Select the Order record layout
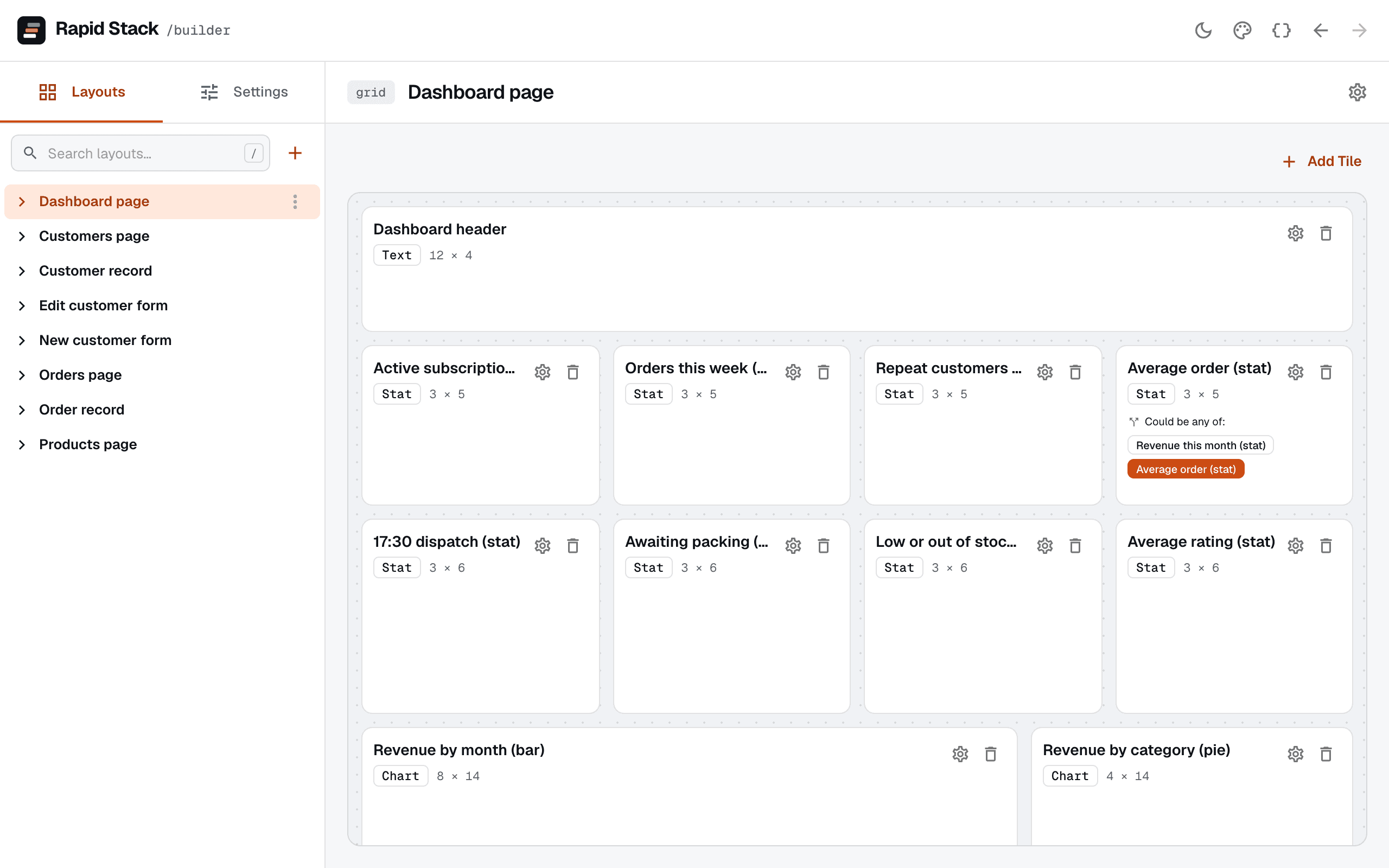This screenshot has width=1389, height=868. (x=162, y=410)
